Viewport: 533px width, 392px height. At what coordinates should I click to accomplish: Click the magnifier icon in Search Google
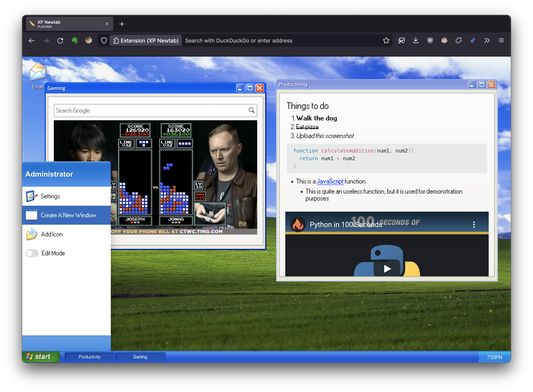click(x=251, y=110)
